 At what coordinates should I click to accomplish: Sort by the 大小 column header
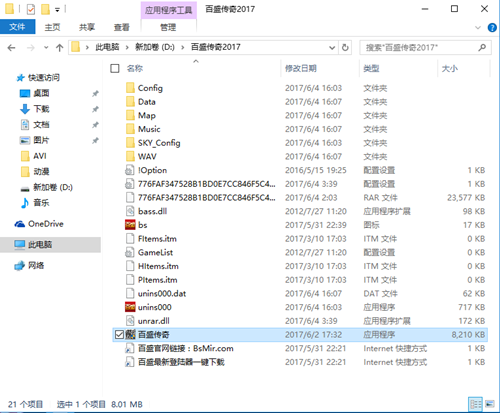tap(450, 69)
